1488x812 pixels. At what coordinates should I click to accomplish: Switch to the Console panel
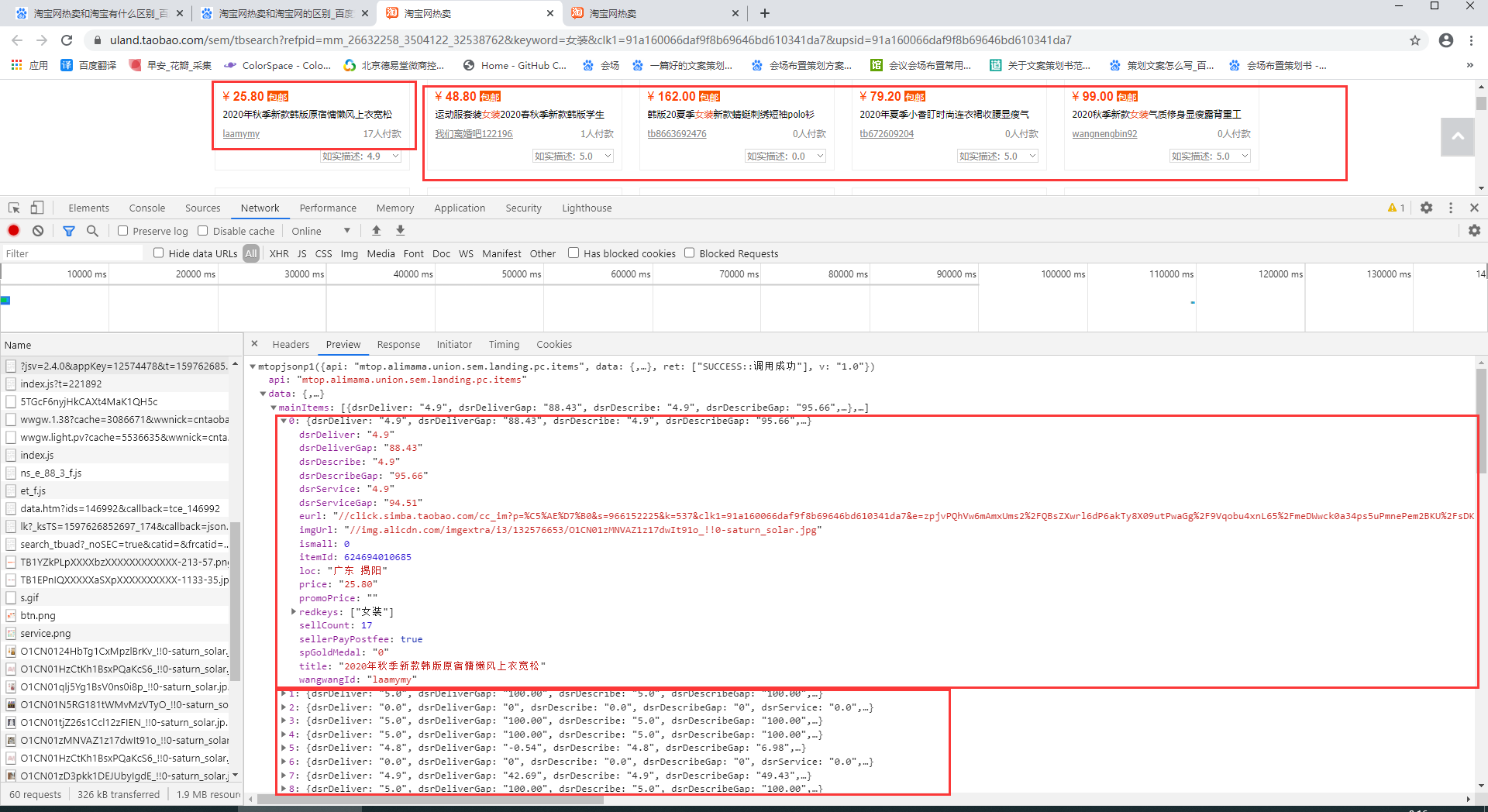(147, 208)
